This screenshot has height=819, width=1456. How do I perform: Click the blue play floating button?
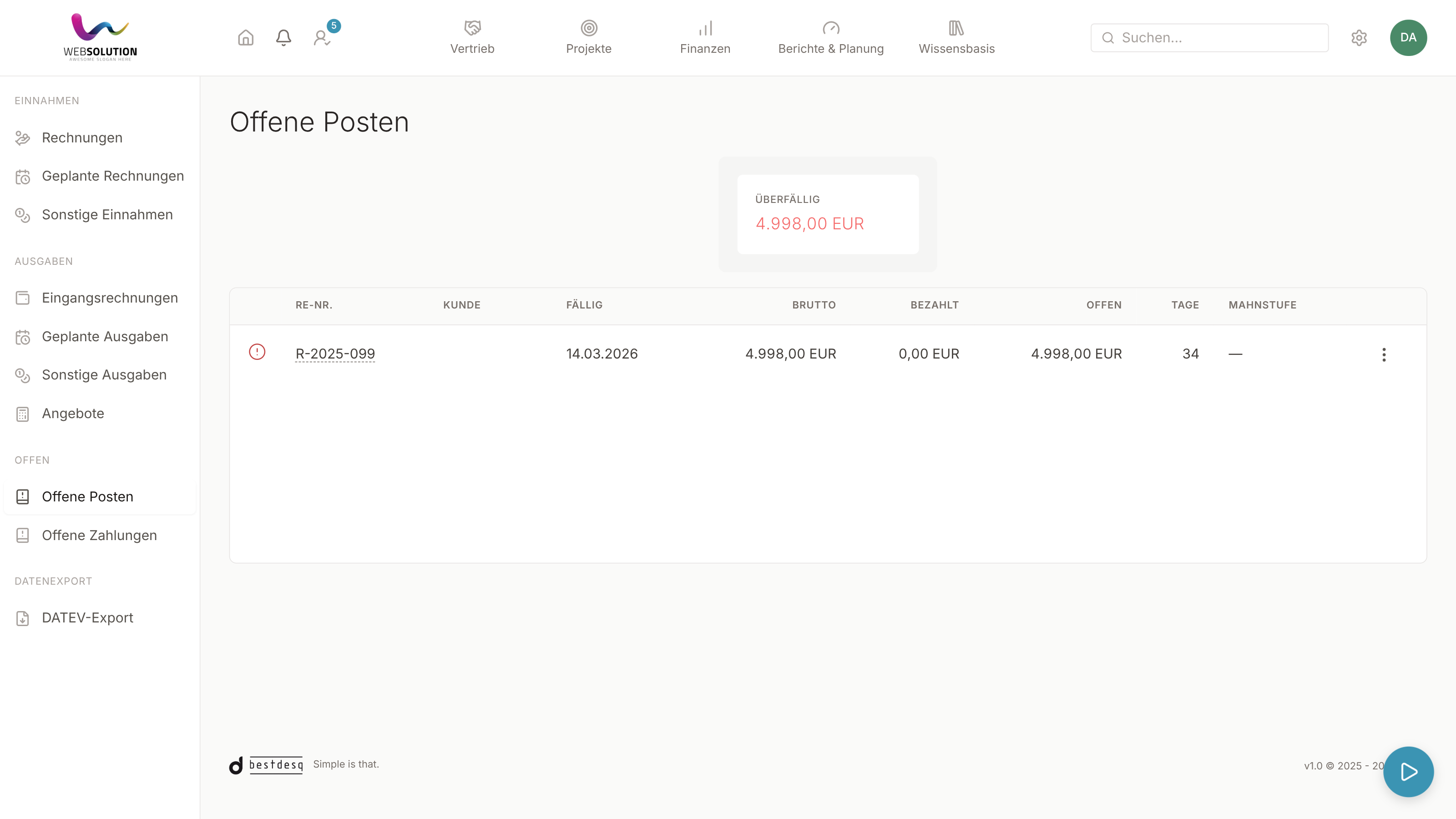[1408, 772]
